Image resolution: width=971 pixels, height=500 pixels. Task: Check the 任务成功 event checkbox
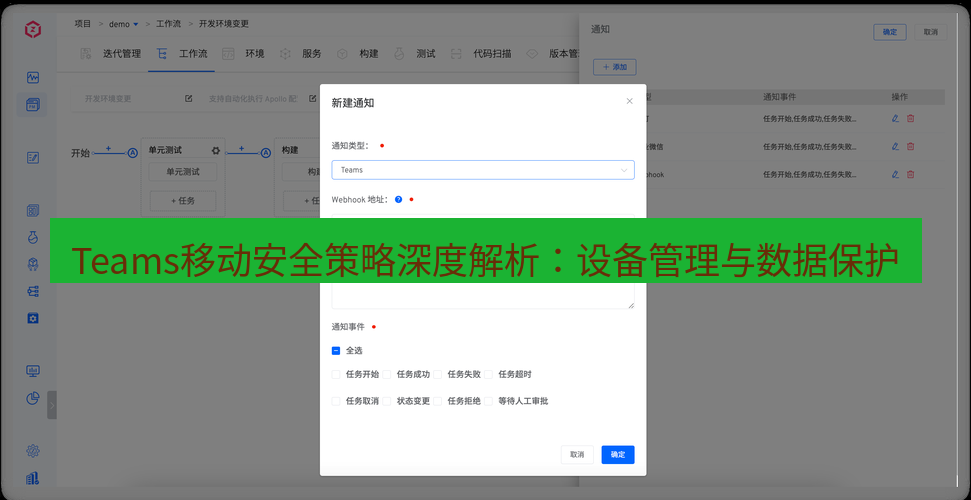[x=387, y=374]
